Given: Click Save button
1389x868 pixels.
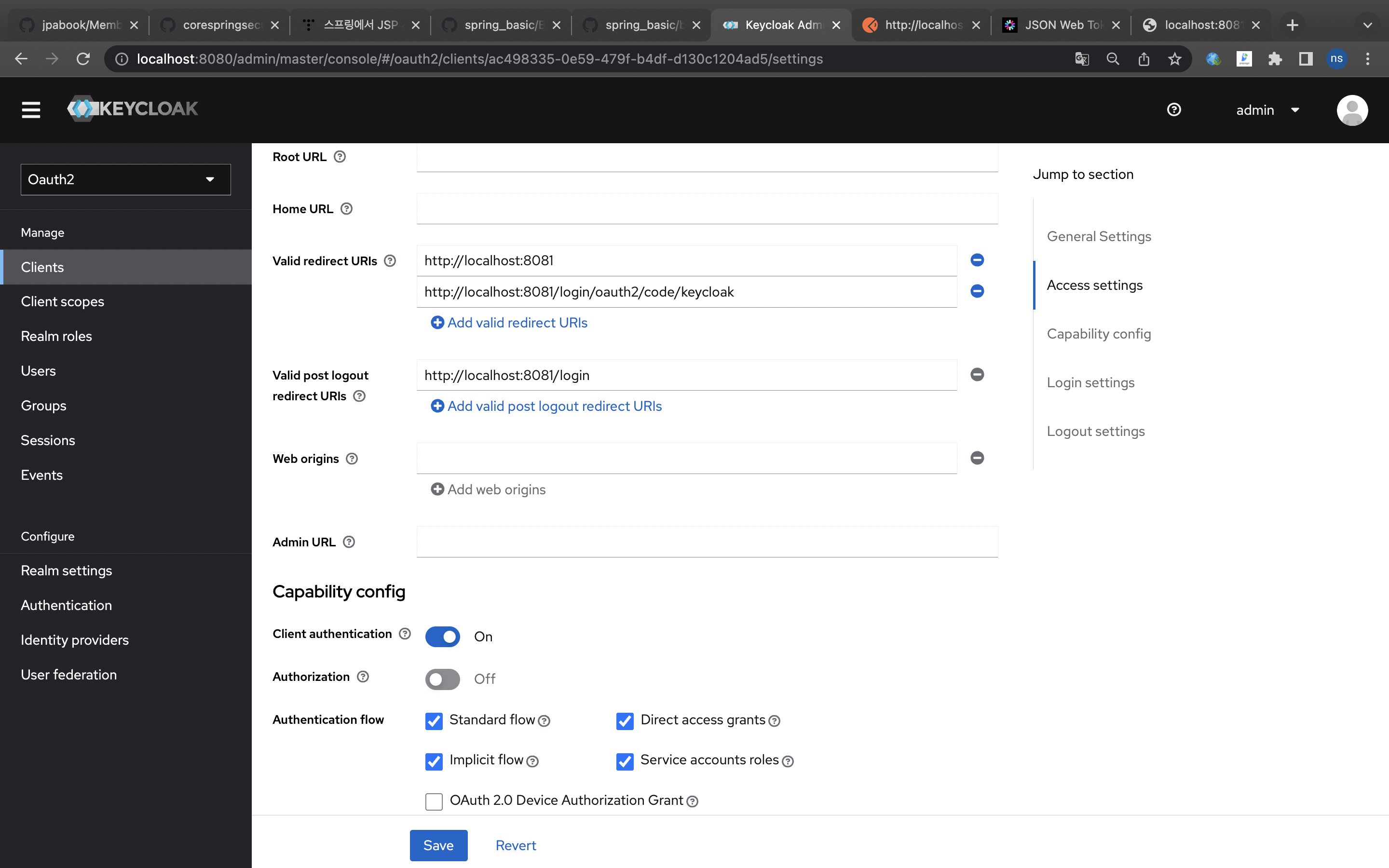Looking at the screenshot, I should click(437, 845).
